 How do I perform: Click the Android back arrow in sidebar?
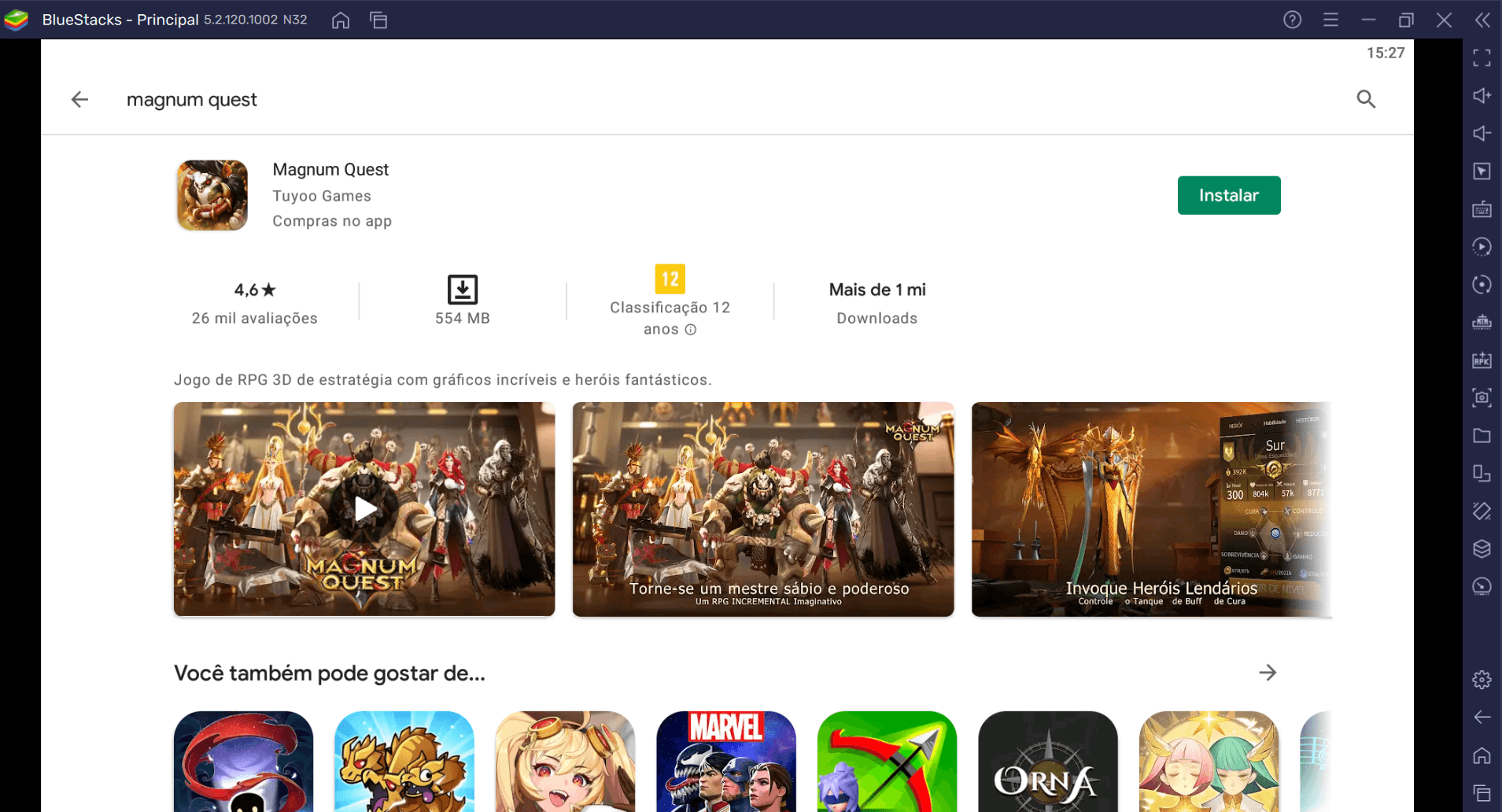1482,717
